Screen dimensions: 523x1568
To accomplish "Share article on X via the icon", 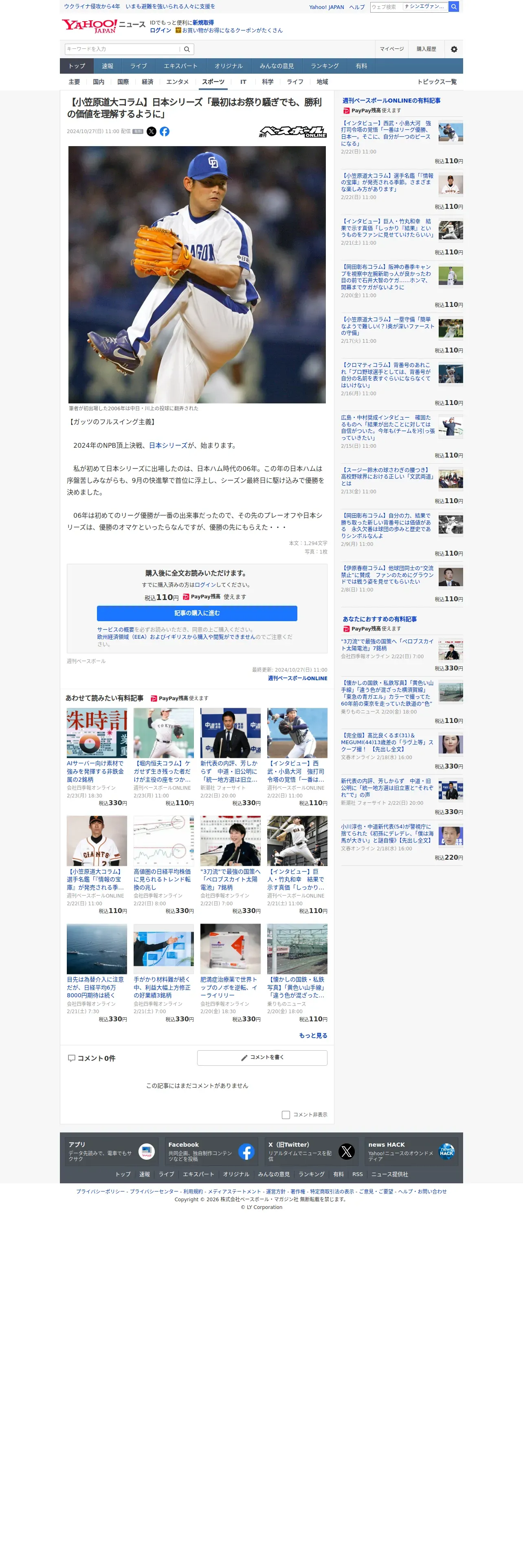I will (152, 131).
